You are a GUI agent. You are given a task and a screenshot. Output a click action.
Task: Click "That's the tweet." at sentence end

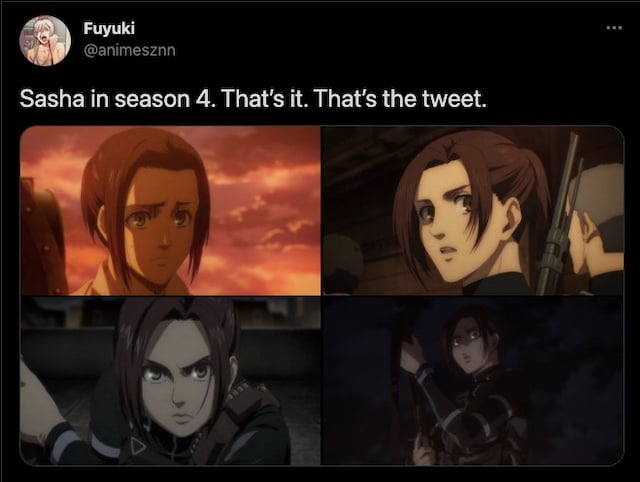399,99
